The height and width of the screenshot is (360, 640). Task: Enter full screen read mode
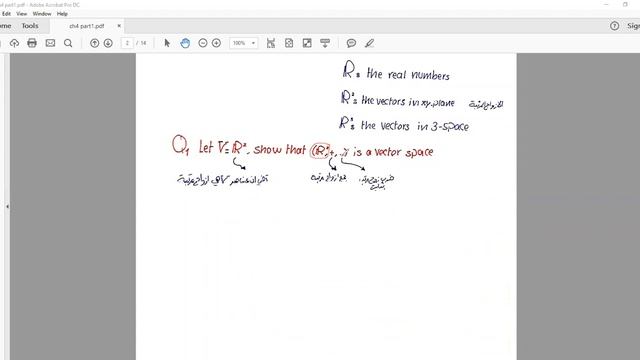(x=307, y=43)
